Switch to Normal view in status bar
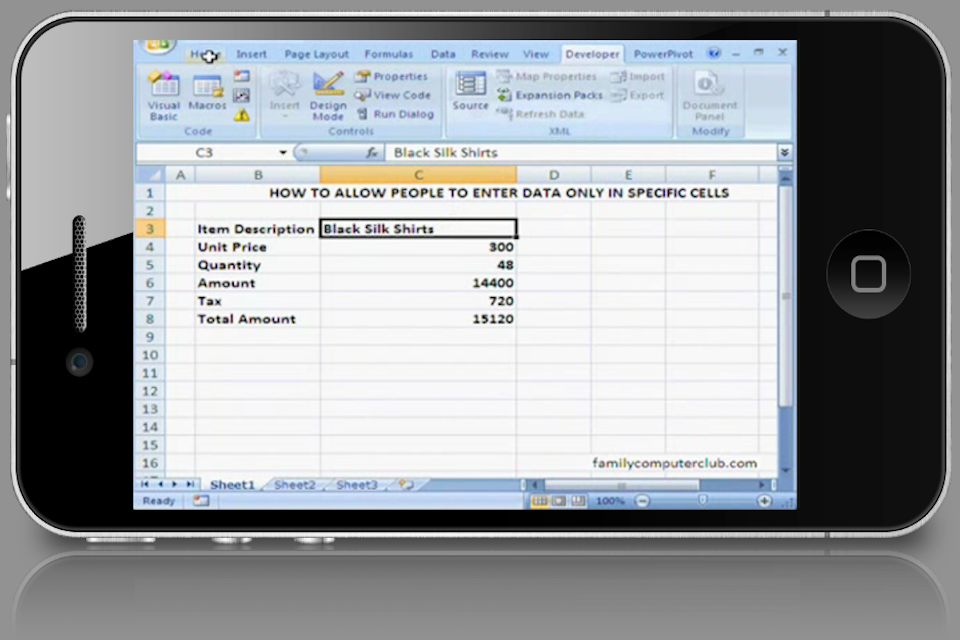The width and height of the screenshot is (960, 640). pyautogui.click(x=539, y=500)
